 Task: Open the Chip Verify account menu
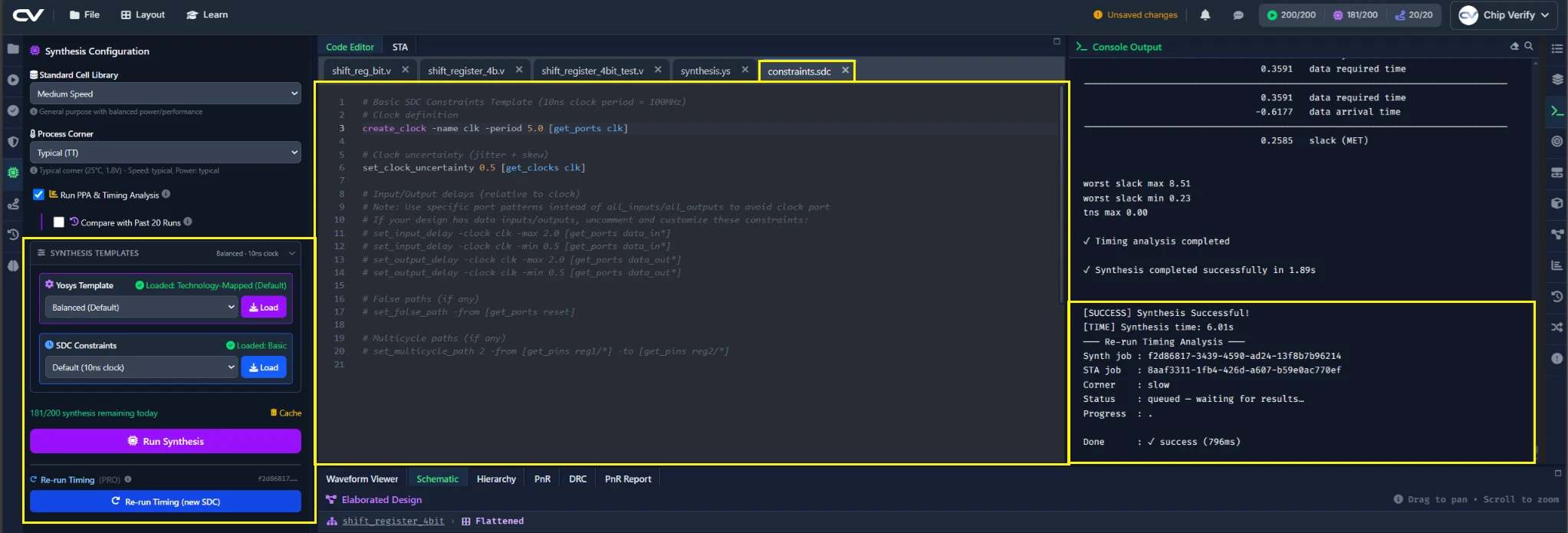(x=1504, y=15)
